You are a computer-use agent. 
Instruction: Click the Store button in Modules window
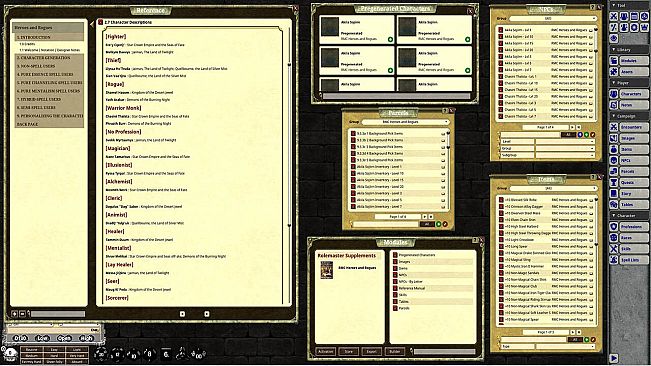pyautogui.click(x=349, y=351)
